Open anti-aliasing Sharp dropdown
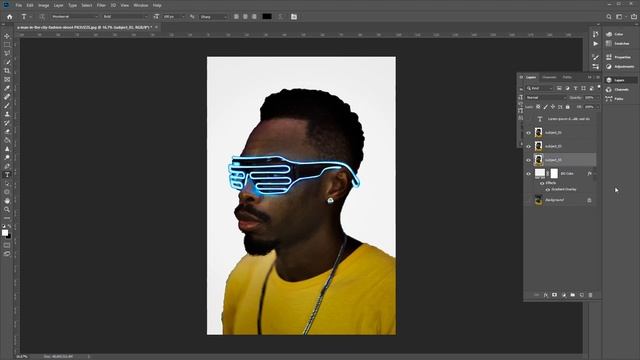 coord(214,17)
